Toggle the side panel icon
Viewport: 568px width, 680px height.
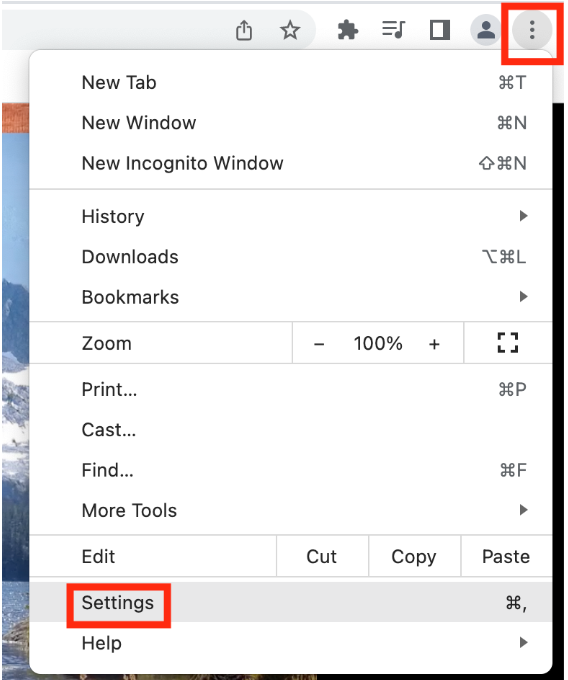(x=439, y=30)
